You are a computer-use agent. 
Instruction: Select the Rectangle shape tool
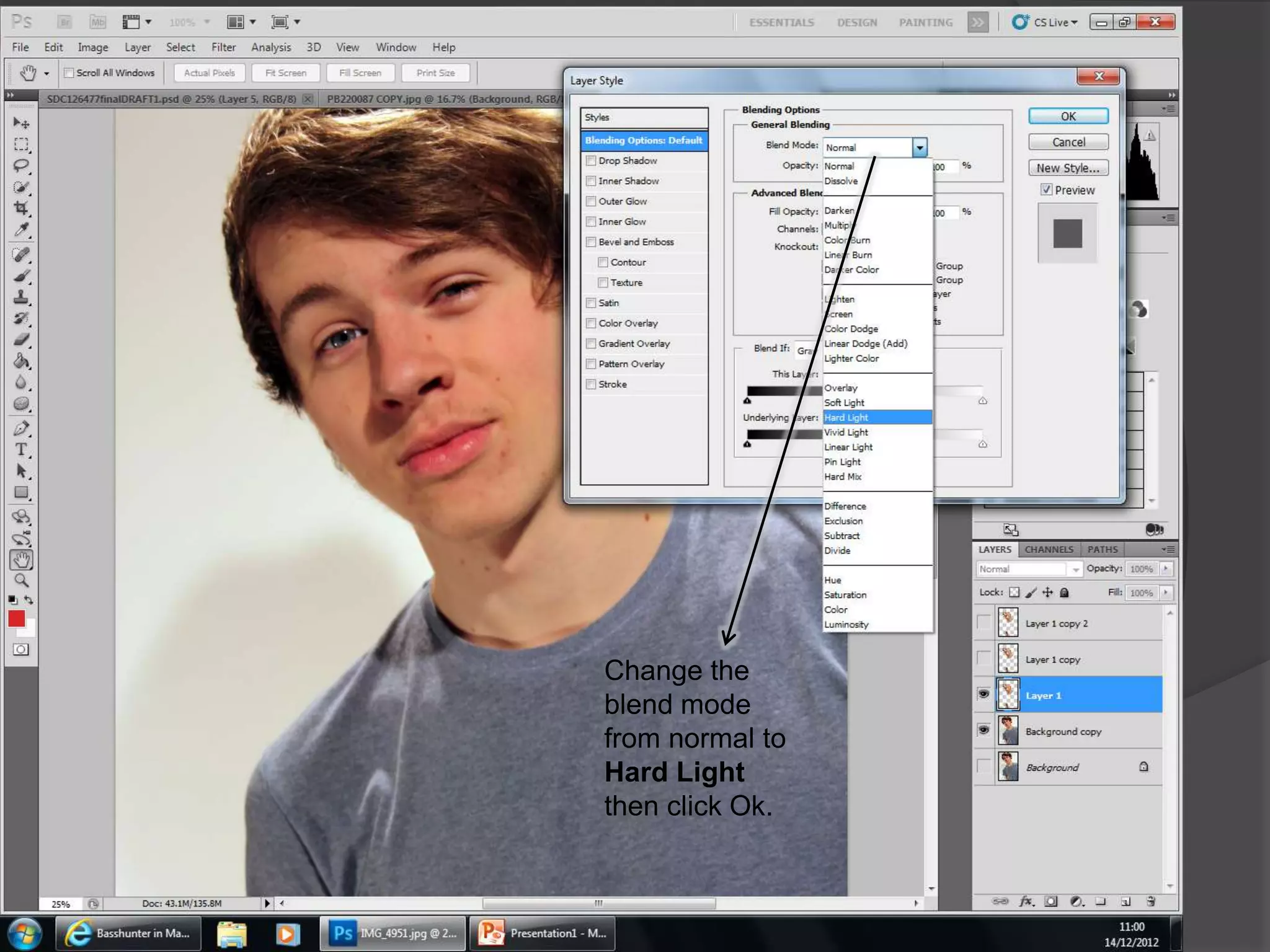coord(21,493)
